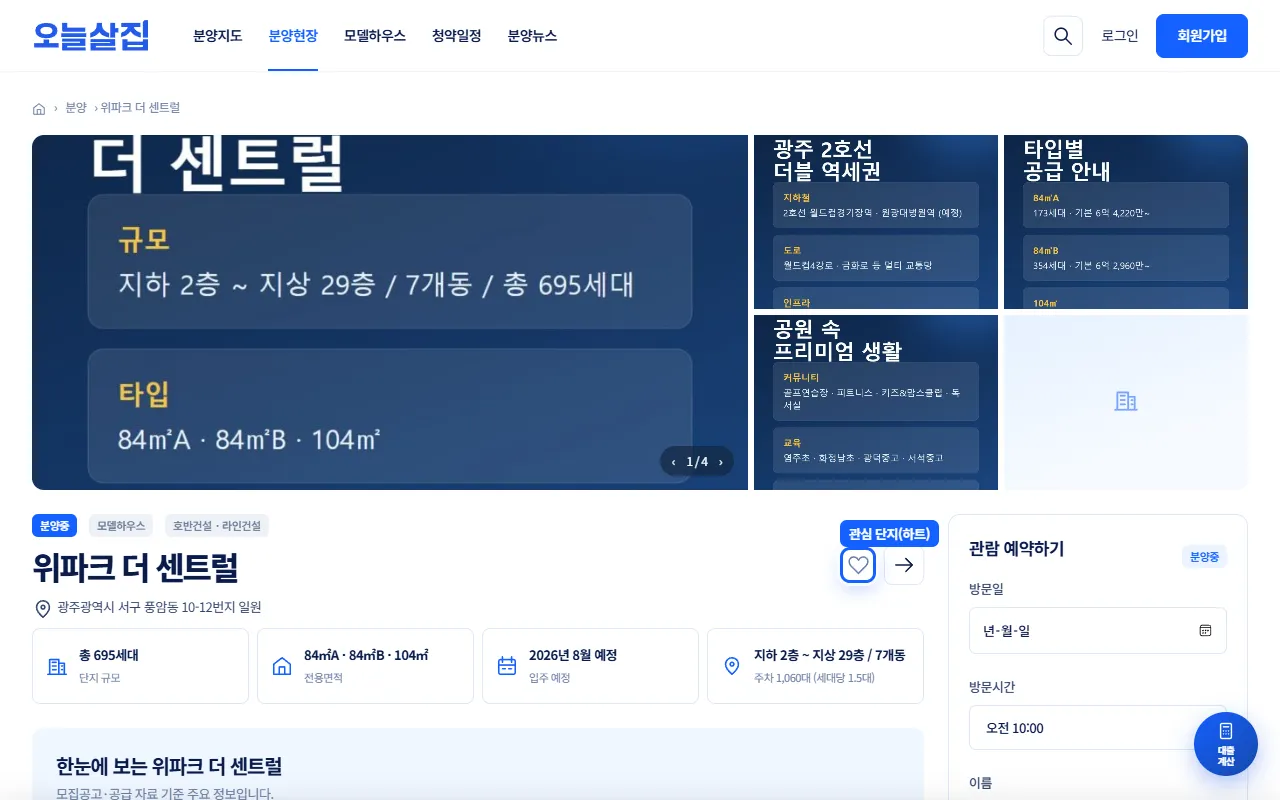Click the 회원가입 button

[1202, 36]
